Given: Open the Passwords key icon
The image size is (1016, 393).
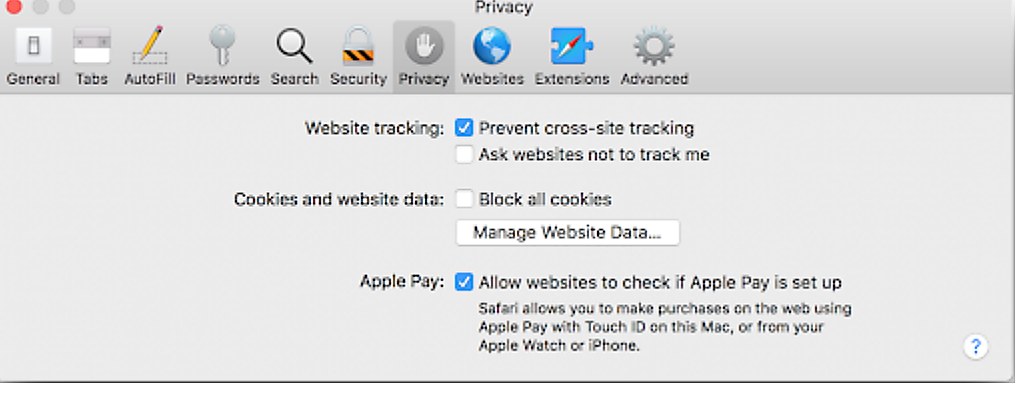Looking at the screenshot, I should click(222, 46).
